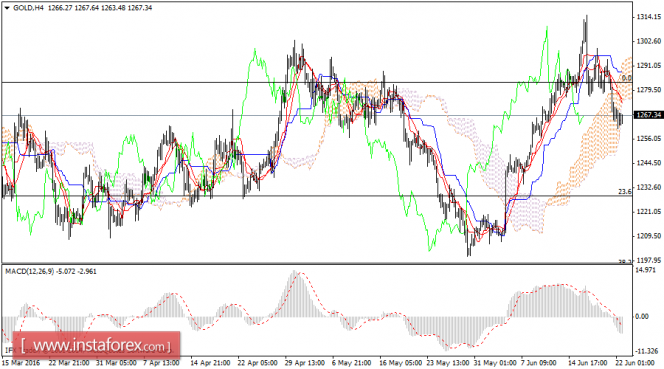Viewport: 664px width, 369px height.
Task: Click the 7 Jun 09:00 time label
Action: pos(539,363)
